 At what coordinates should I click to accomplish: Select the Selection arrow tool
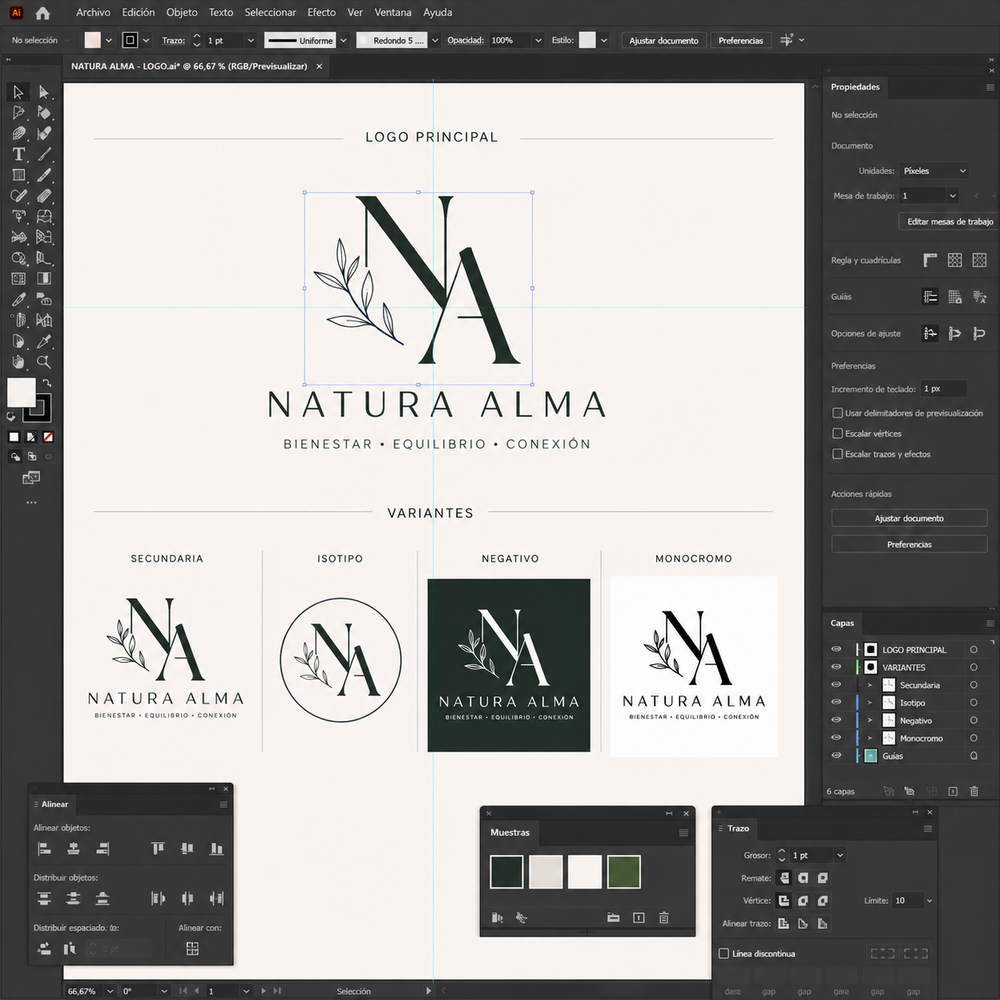[x=18, y=92]
